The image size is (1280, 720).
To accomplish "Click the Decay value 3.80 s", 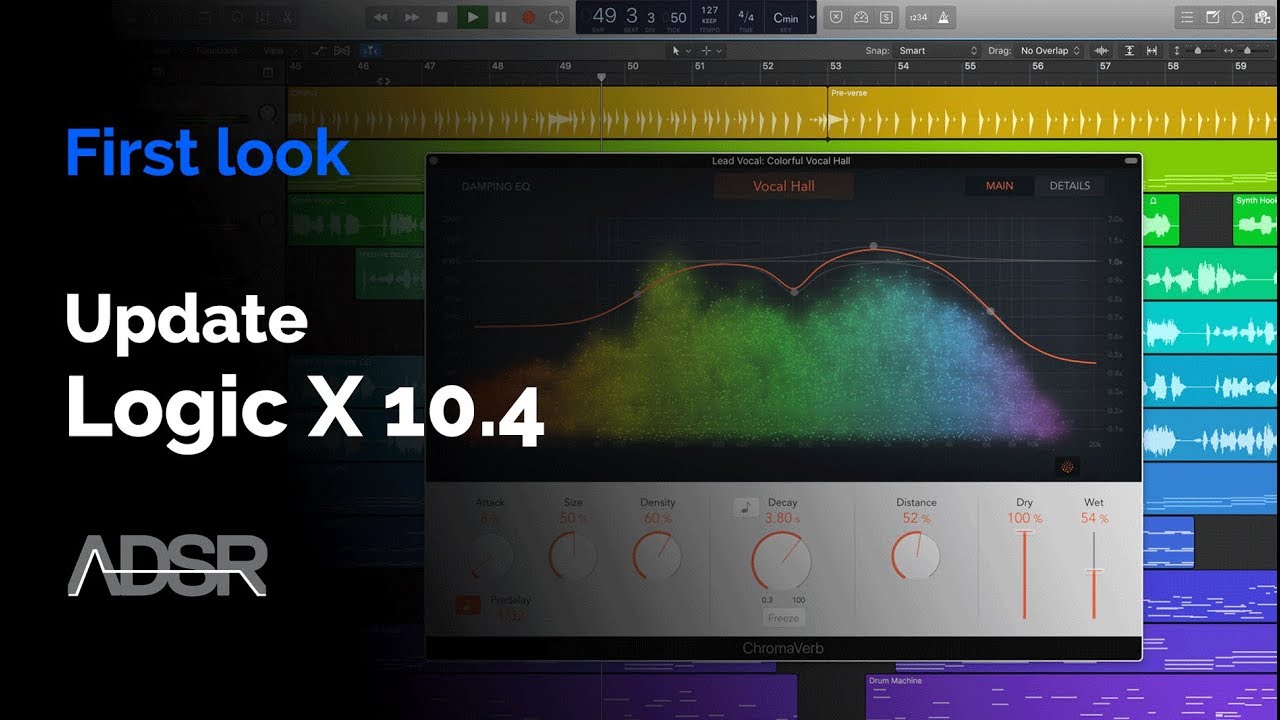I will point(782,519).
